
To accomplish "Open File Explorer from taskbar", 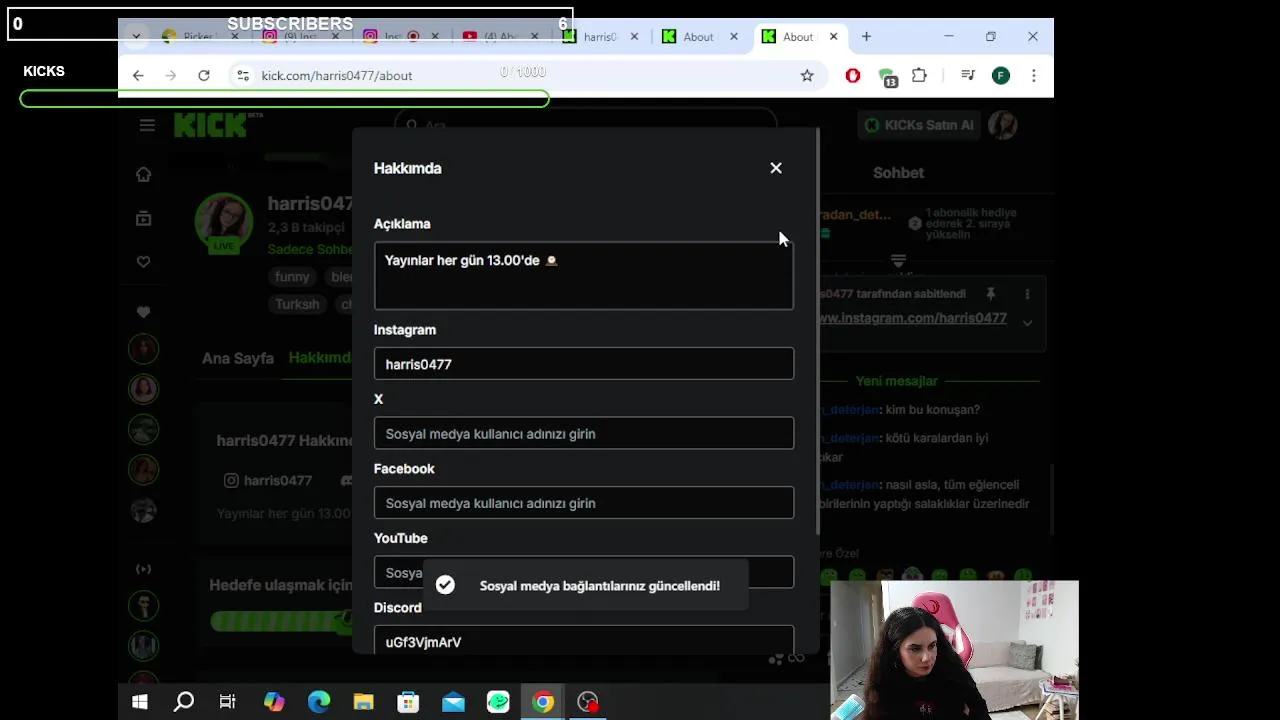I will coord(363,702).
